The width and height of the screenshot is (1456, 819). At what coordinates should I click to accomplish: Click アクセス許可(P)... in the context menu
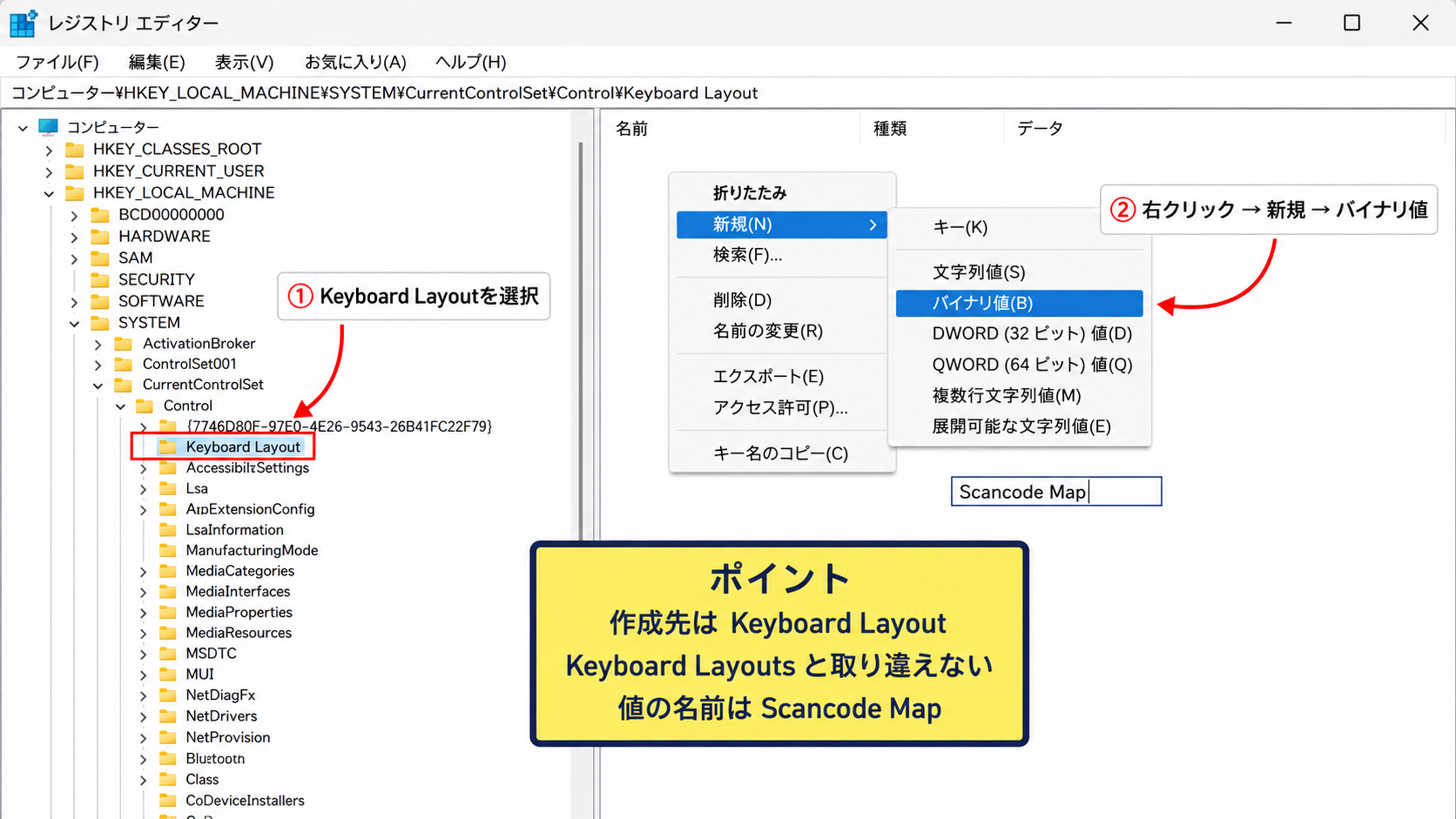coord(782,408)
